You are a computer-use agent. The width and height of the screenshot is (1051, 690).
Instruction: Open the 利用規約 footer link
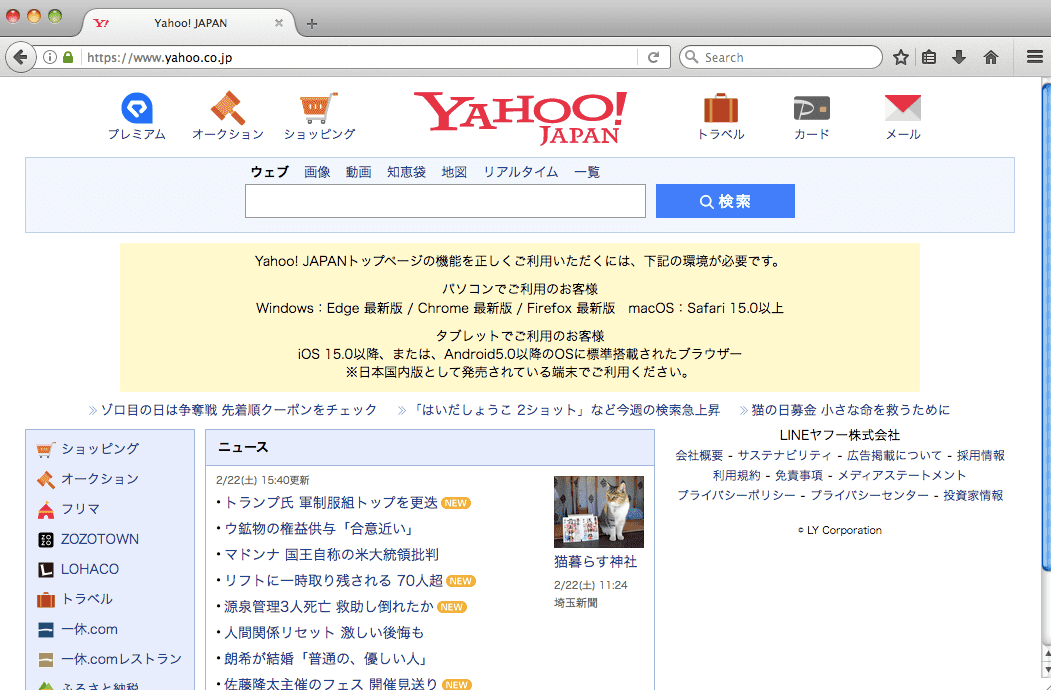[736, 475]
